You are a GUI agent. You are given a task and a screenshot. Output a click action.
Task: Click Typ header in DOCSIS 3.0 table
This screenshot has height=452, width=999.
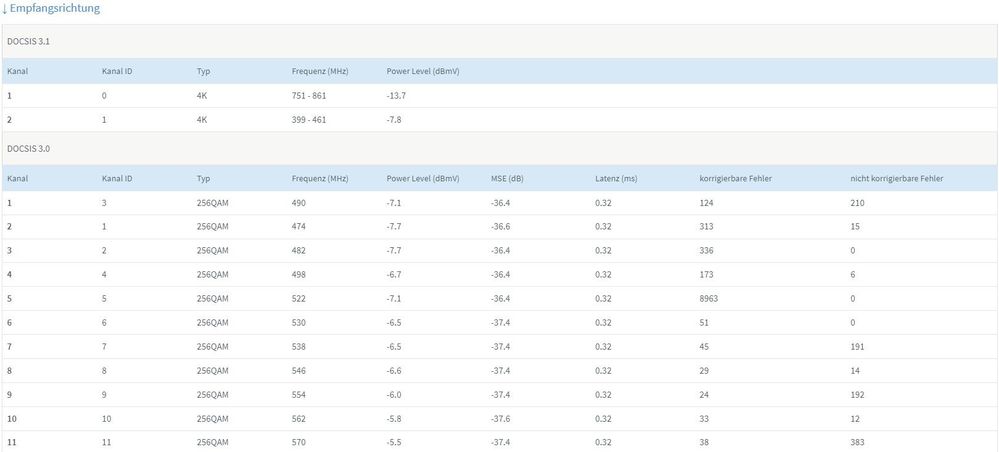pos(203,179)
